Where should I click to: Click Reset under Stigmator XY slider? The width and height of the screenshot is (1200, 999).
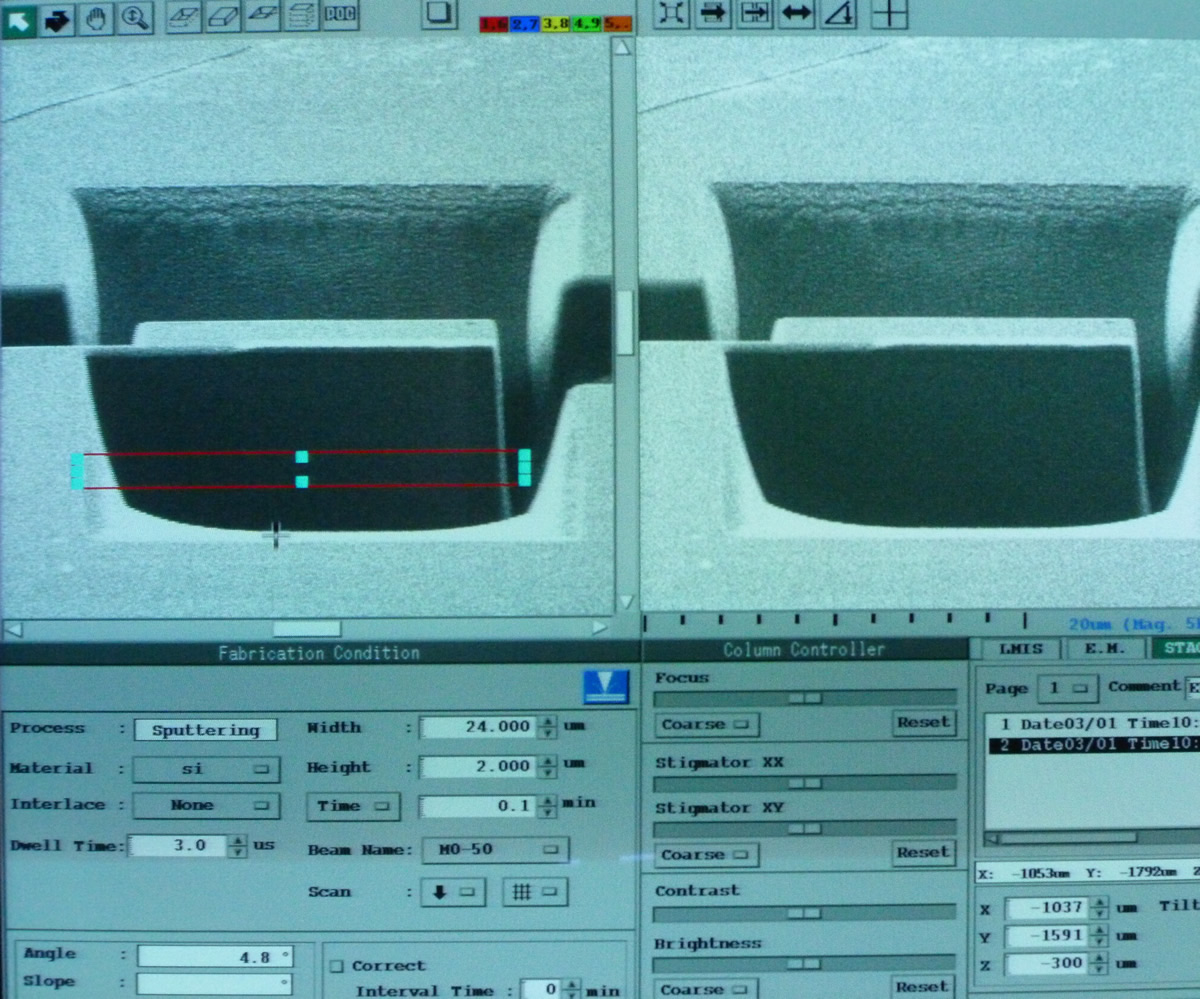point(922,853)
